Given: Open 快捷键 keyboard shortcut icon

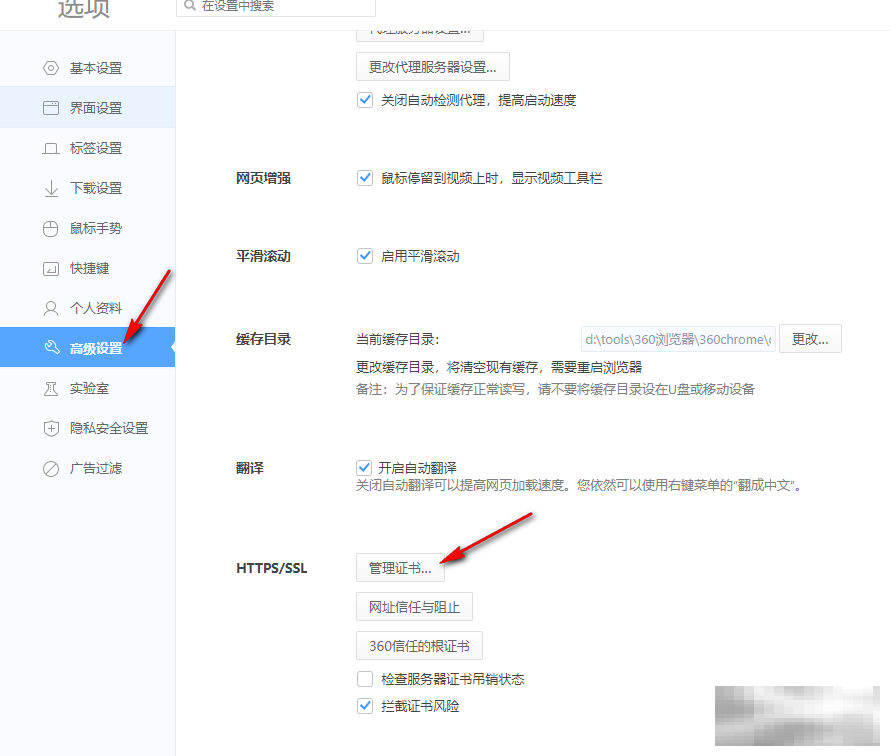Looking at the screenshot, I should coord(50,268).
